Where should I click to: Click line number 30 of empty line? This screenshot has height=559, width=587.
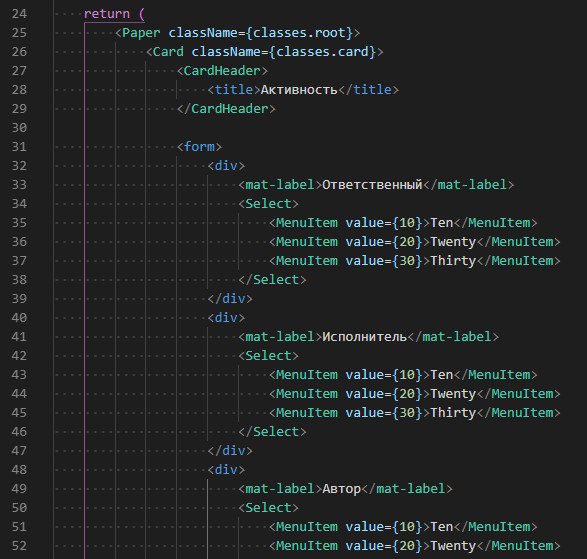coord(19,128)
